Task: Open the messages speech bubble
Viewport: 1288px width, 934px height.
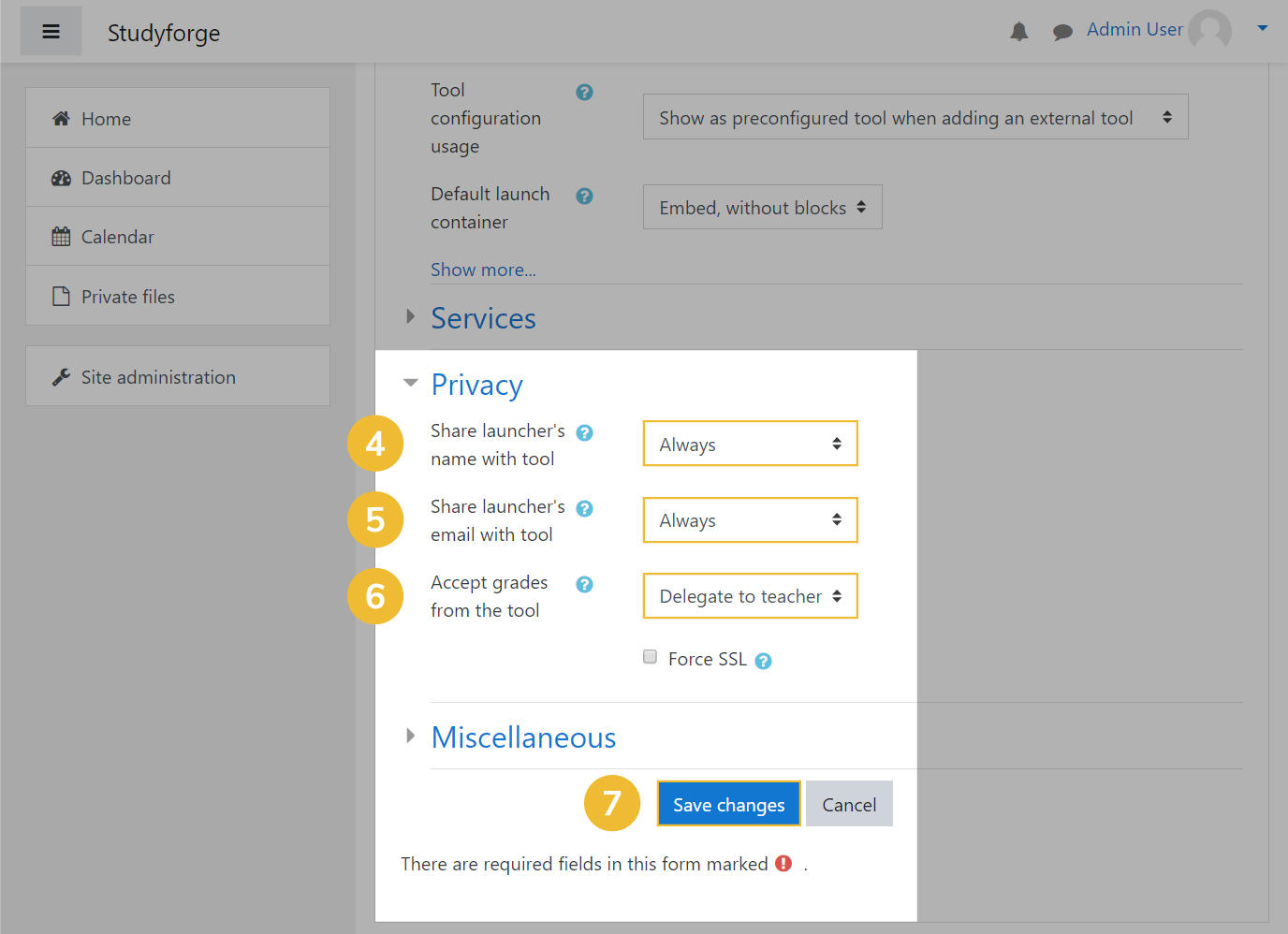Action: [1062, 33]
